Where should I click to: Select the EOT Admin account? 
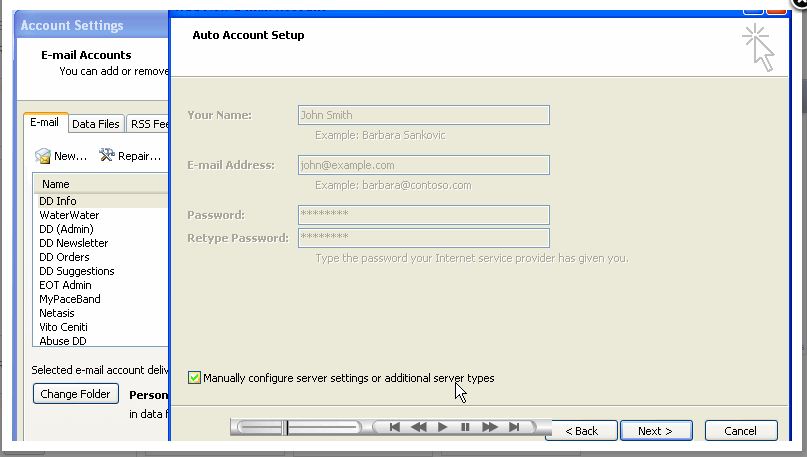(101, 285)
